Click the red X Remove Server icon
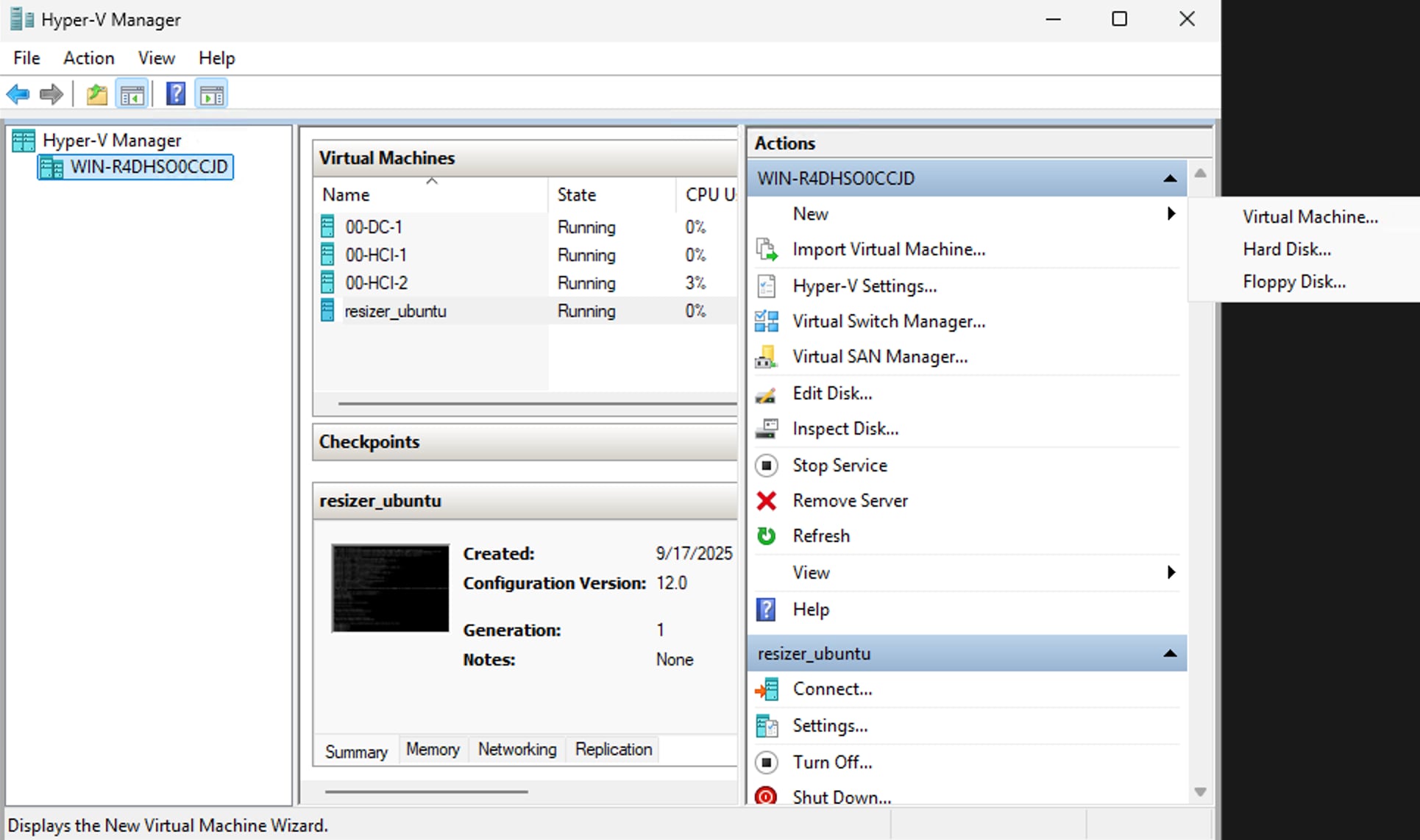 [x=766, y=501]
